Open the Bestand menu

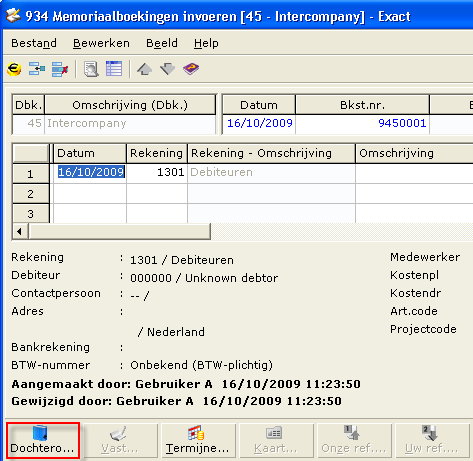(34, 43)
